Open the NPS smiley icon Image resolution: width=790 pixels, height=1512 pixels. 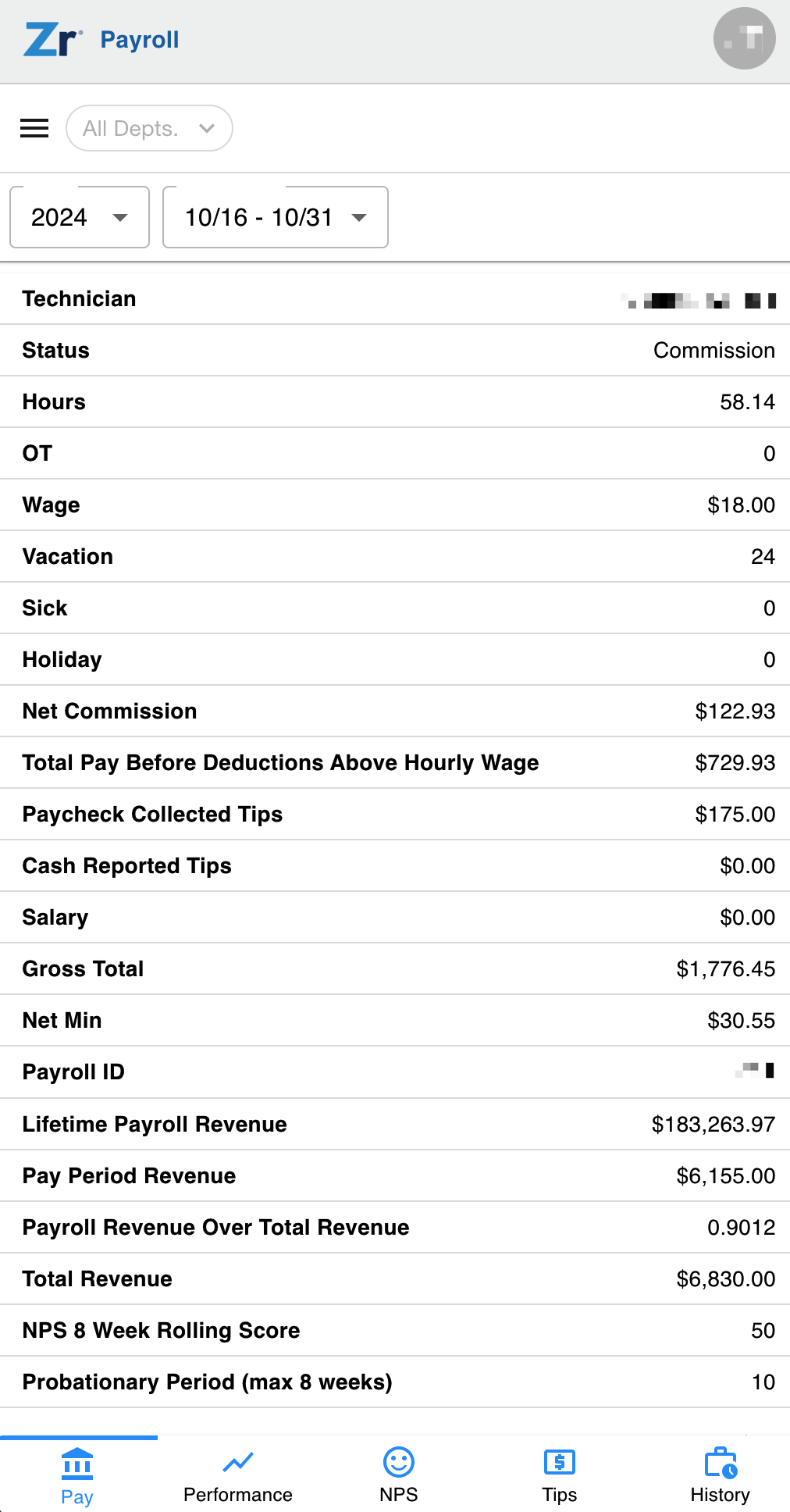(399, 1462)
